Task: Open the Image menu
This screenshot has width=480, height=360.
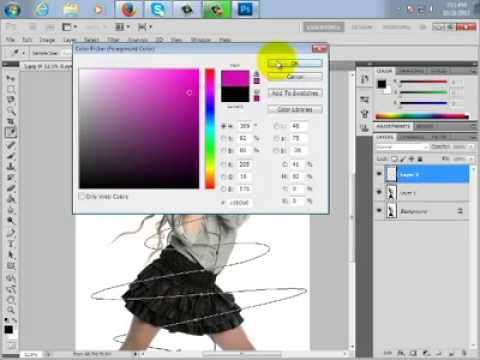Action: click(47, 40)
